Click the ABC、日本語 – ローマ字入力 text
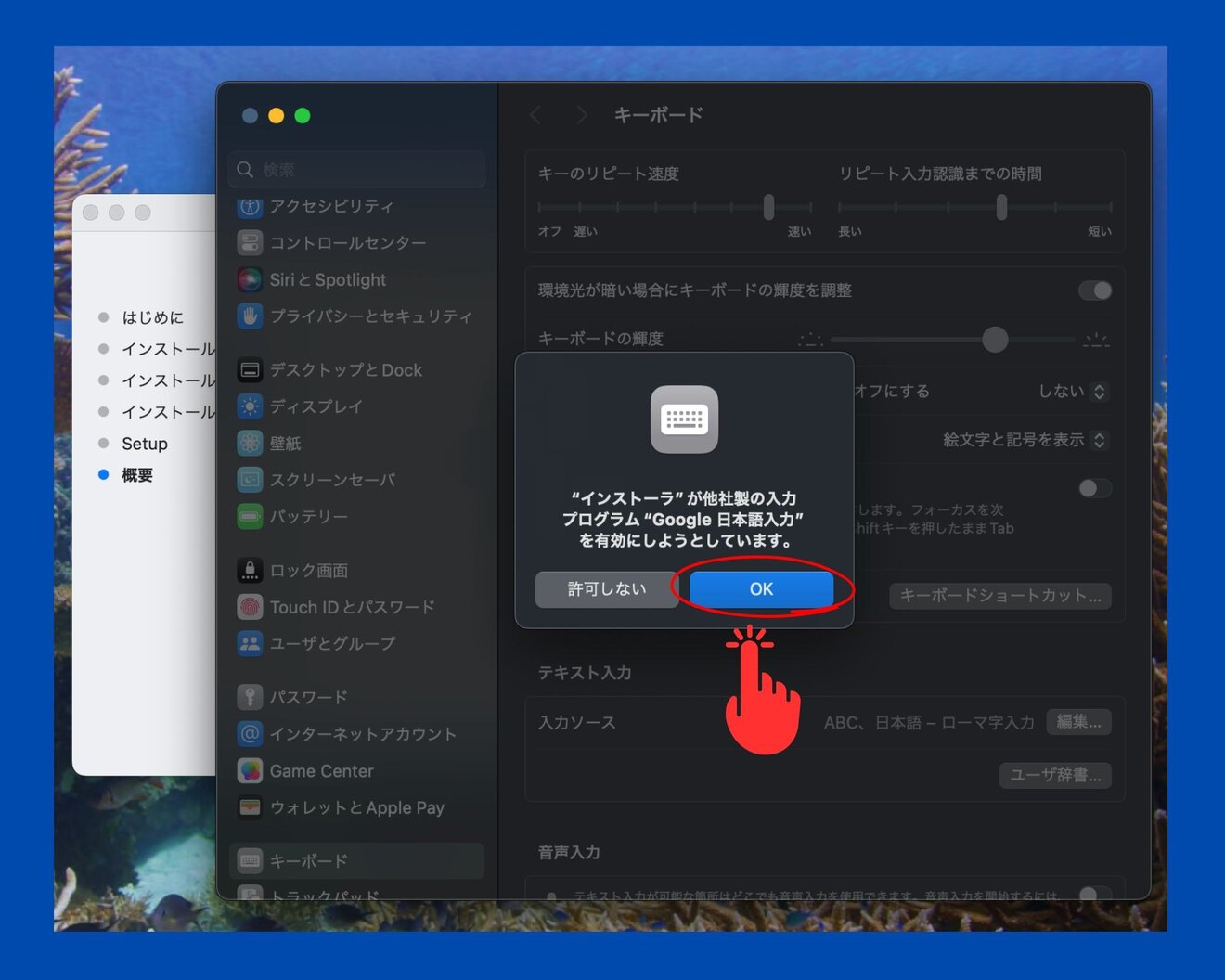Viewport: 1225px width, 980px height. (x=929, y=722)
